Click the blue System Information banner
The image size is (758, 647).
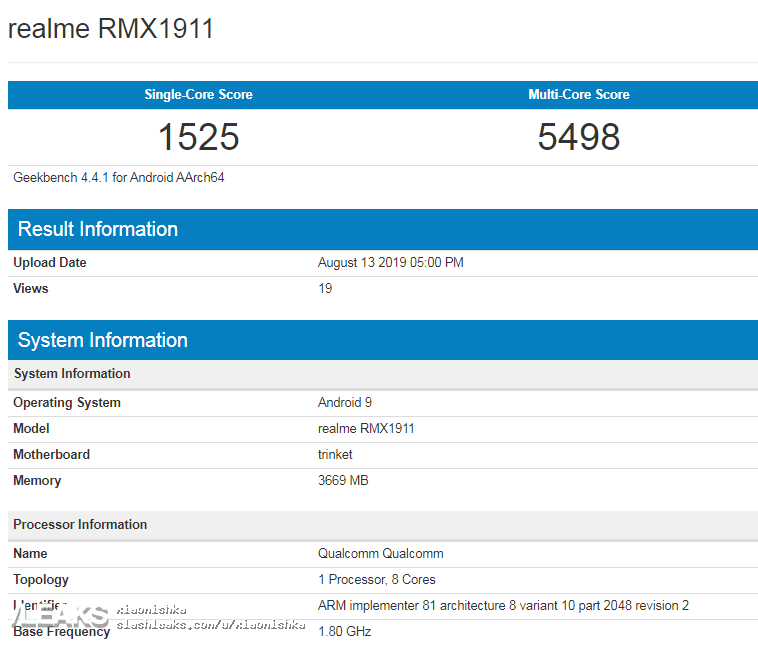pos(383,340)
